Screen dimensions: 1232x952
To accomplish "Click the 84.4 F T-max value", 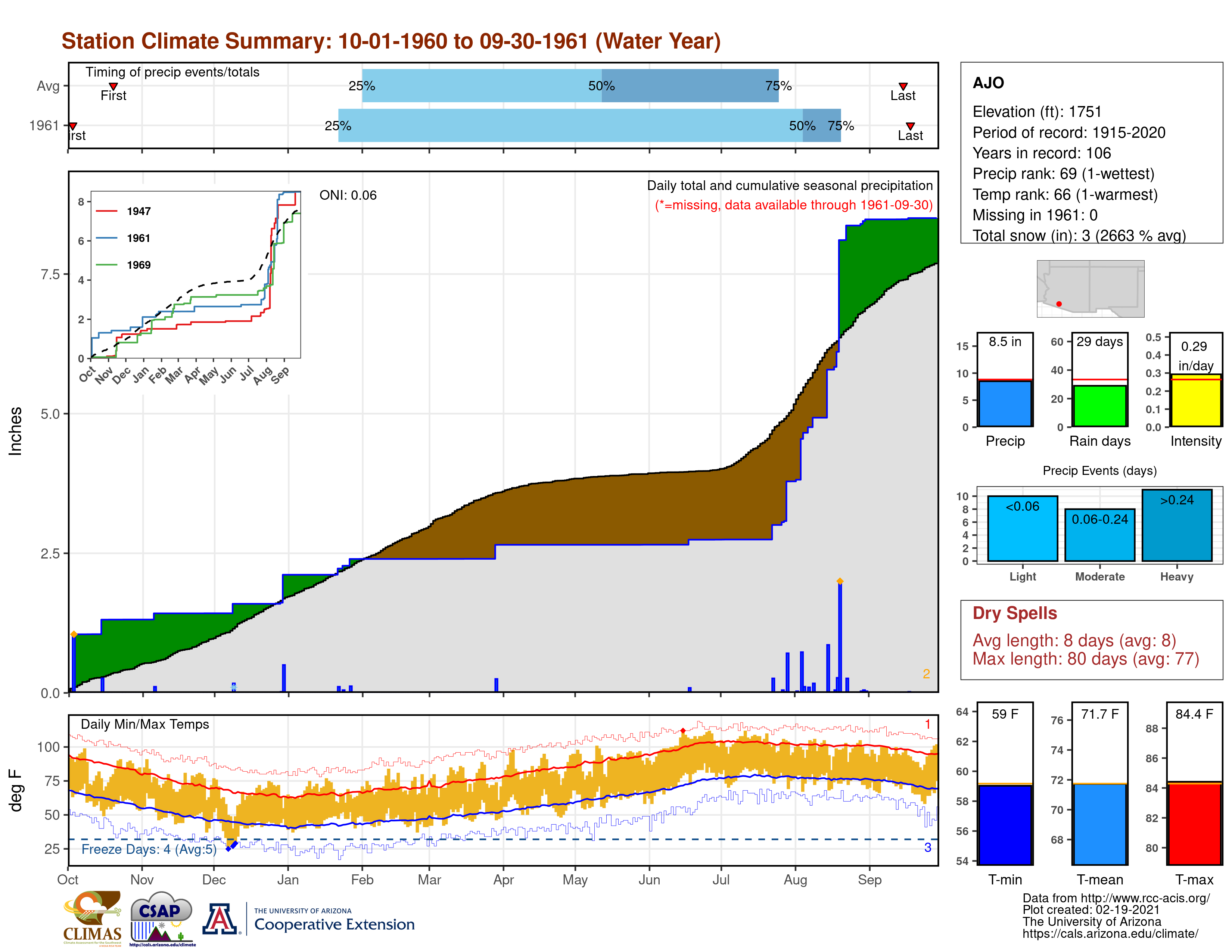I will [x=1194, y=714].
